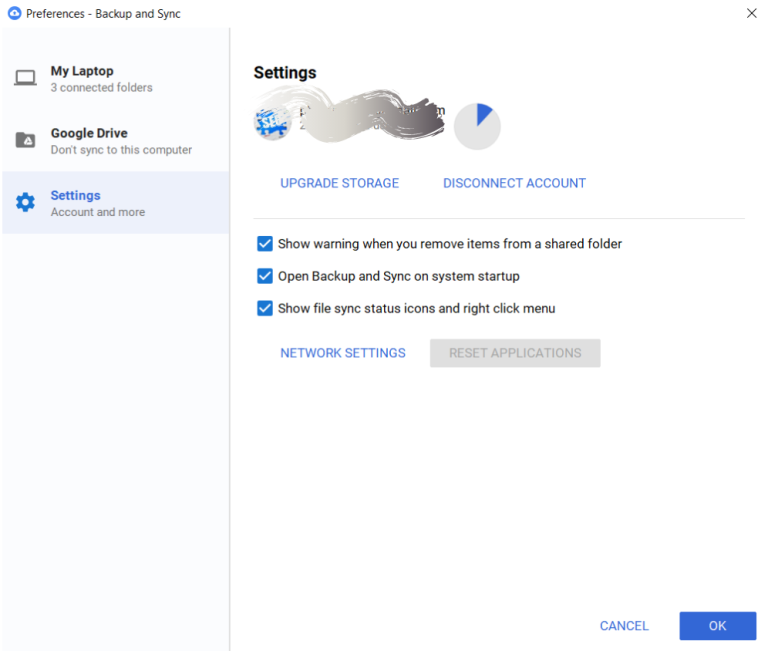The height and width of the screenshot is (651, 768).
Task: Open the Upgrade Storage link
Action: [x=339, y=183]
